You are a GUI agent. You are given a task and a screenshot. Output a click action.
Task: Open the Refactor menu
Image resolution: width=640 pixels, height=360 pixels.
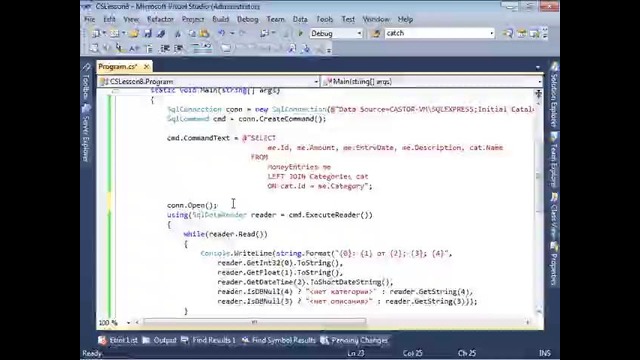pyautogui.click(x=160, y=19)
